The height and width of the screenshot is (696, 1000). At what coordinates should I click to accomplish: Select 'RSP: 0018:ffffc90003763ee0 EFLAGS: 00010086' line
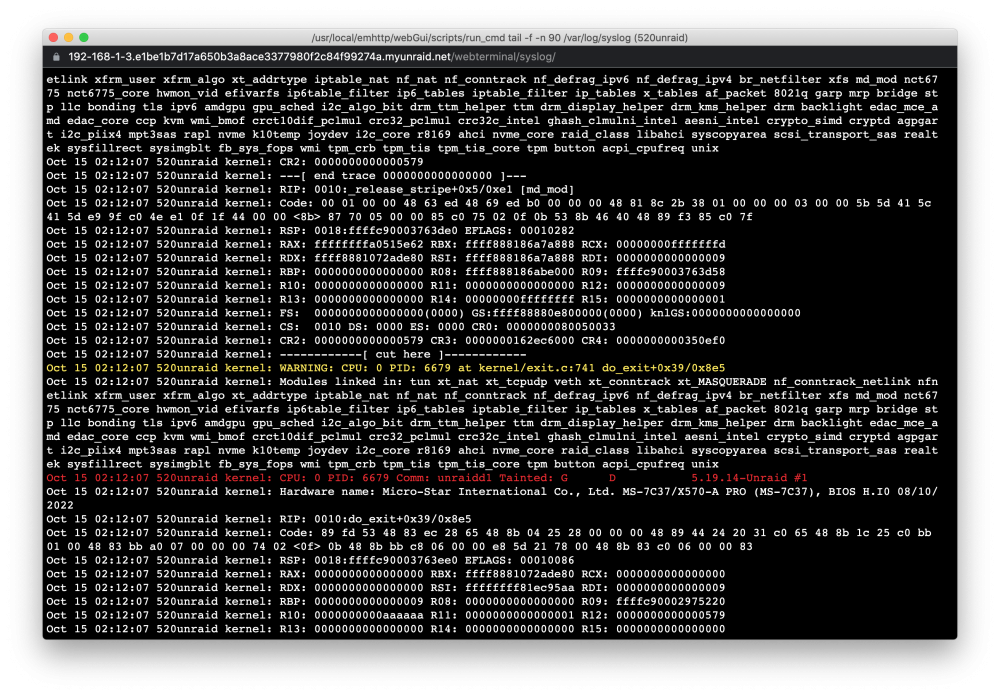click(310, 560)
